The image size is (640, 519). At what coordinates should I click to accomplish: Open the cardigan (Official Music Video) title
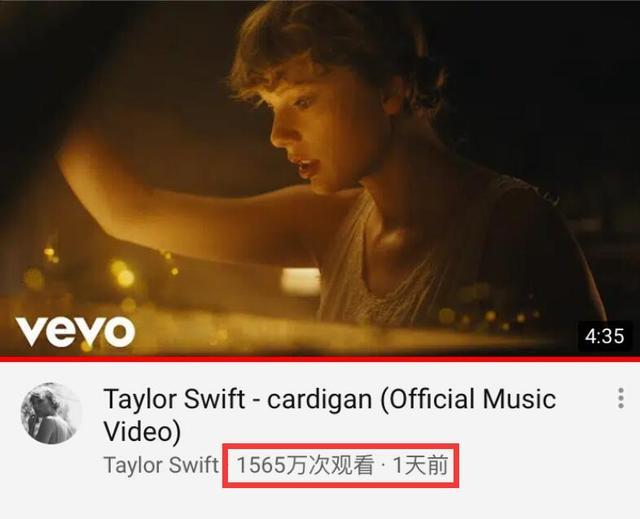[x=330, y=415]
